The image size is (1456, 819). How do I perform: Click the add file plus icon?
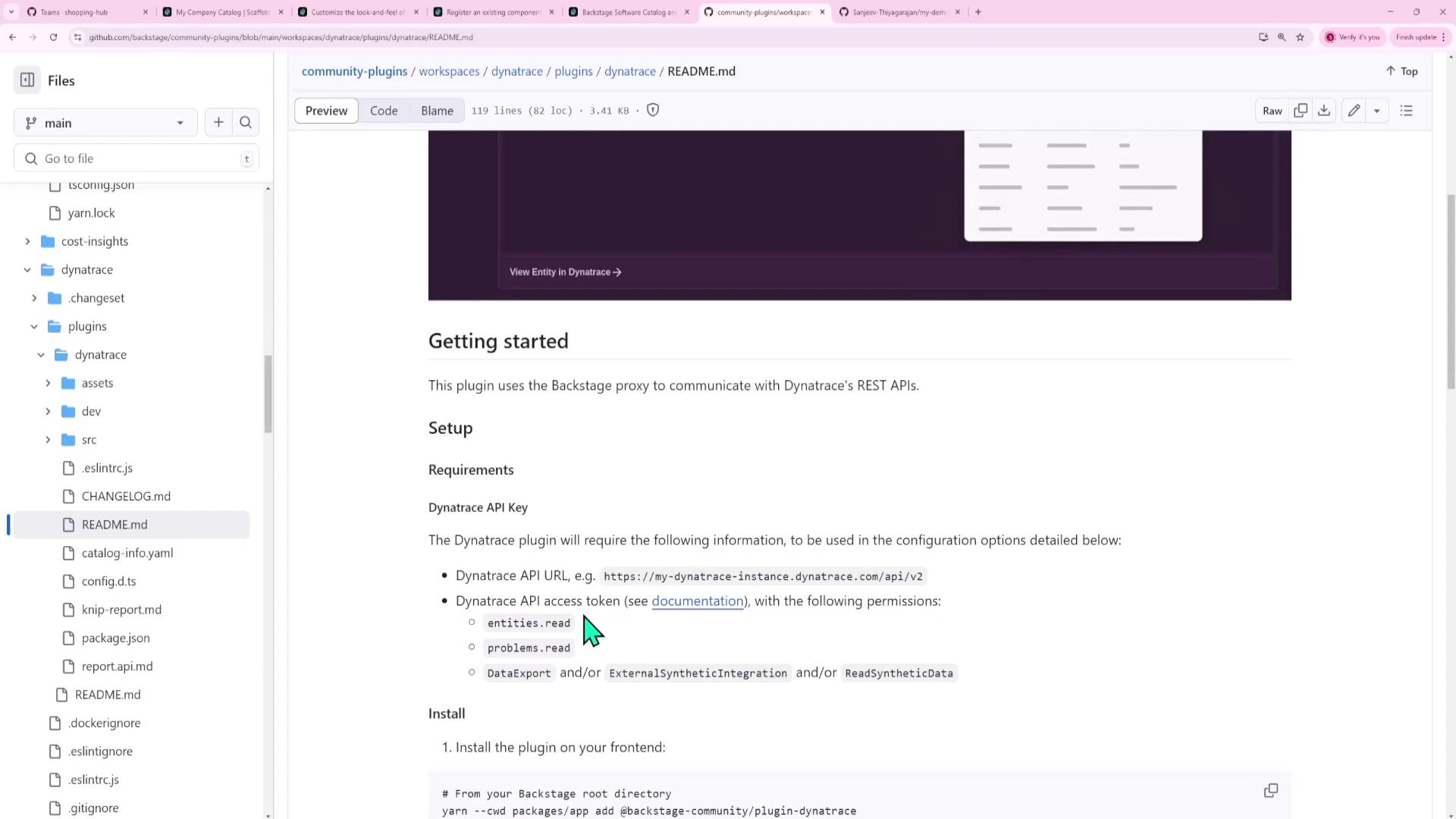(x=218, y=122)
